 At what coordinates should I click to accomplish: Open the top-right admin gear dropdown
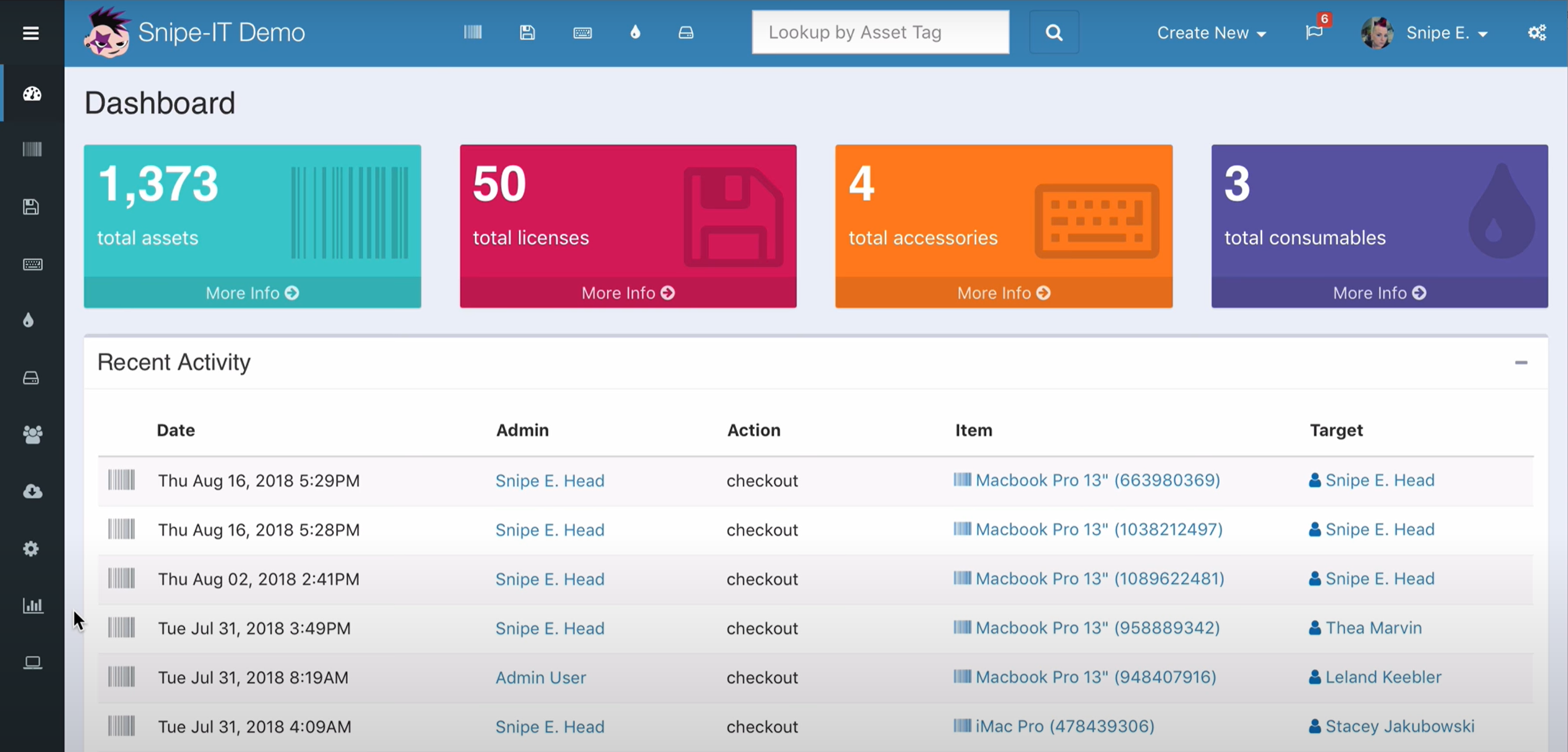(x=1538, y=32)
